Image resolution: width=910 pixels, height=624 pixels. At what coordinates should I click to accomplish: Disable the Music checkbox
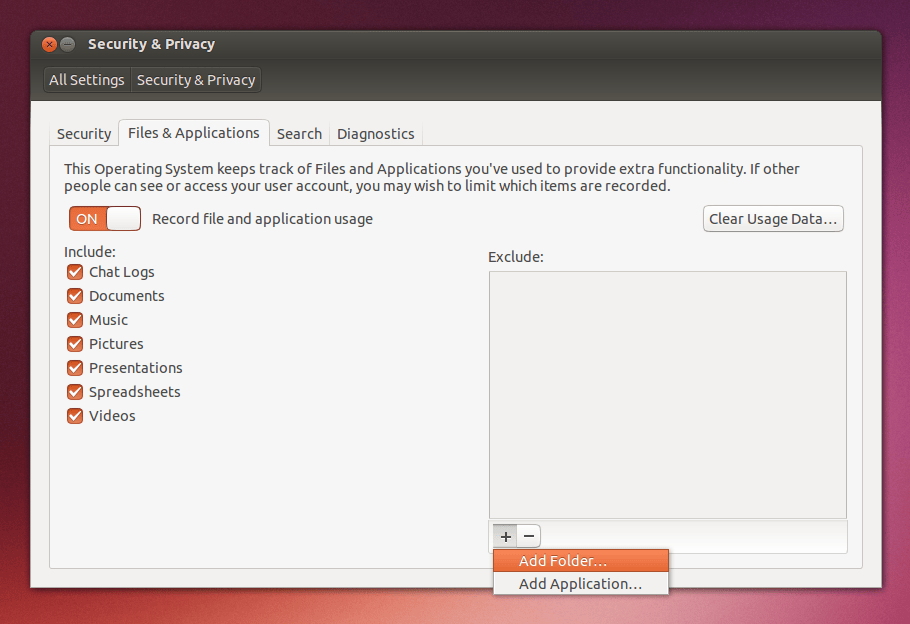pyautogui.click(x=75, y=320)
